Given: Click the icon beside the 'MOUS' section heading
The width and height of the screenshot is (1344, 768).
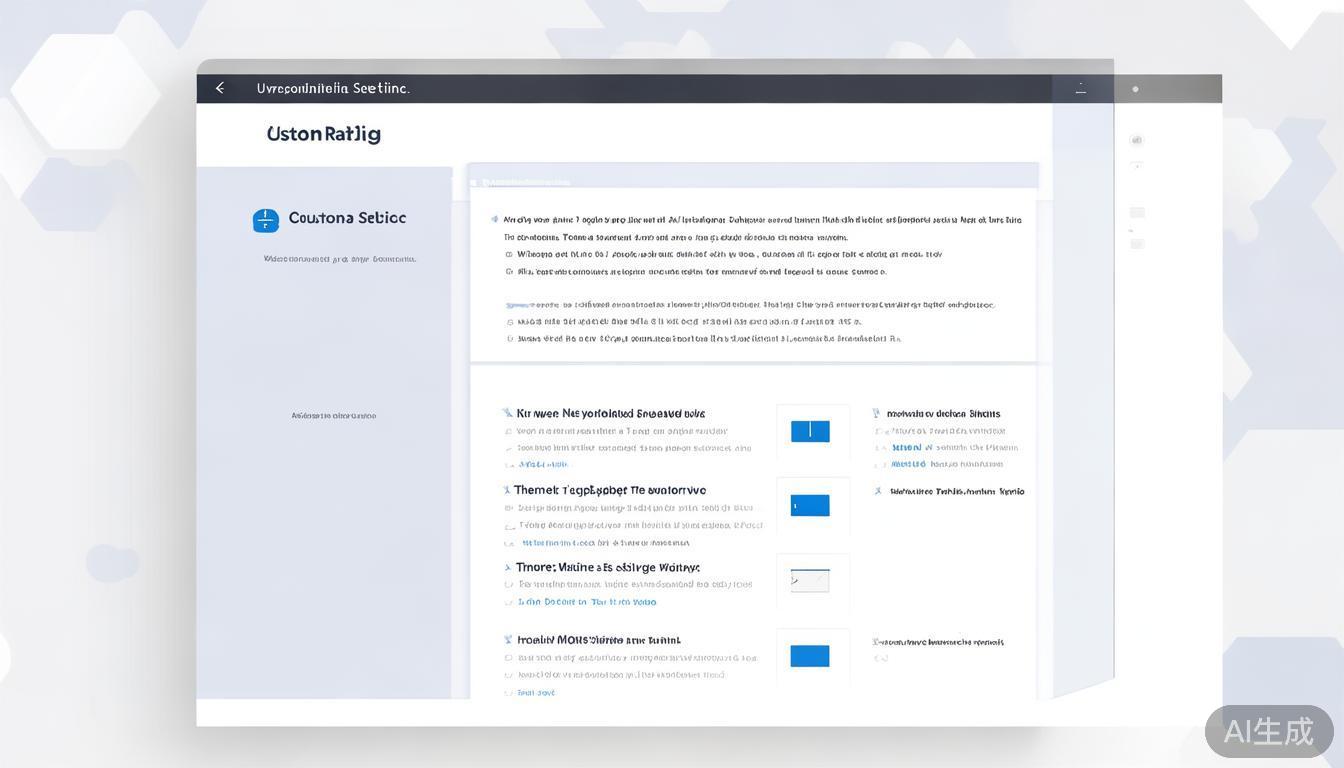Looking at the screenshot, I should (508, 640).
